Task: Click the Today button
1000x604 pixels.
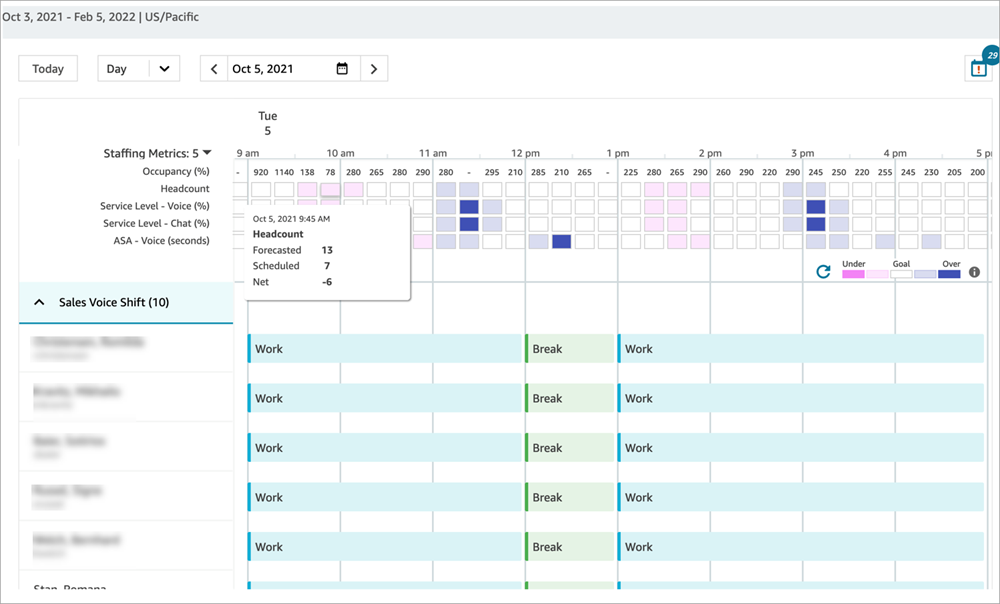Action: pyautogui.click(x=47, y=68)
